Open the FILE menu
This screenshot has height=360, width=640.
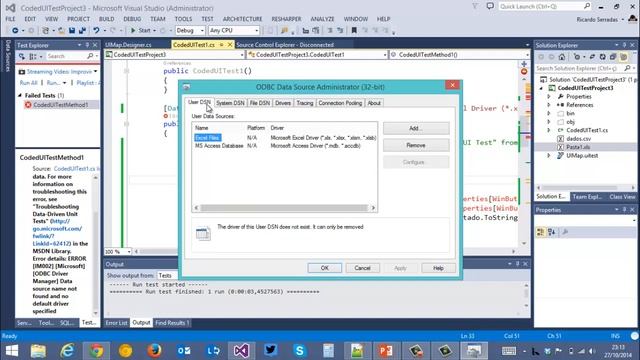[10, 19]
